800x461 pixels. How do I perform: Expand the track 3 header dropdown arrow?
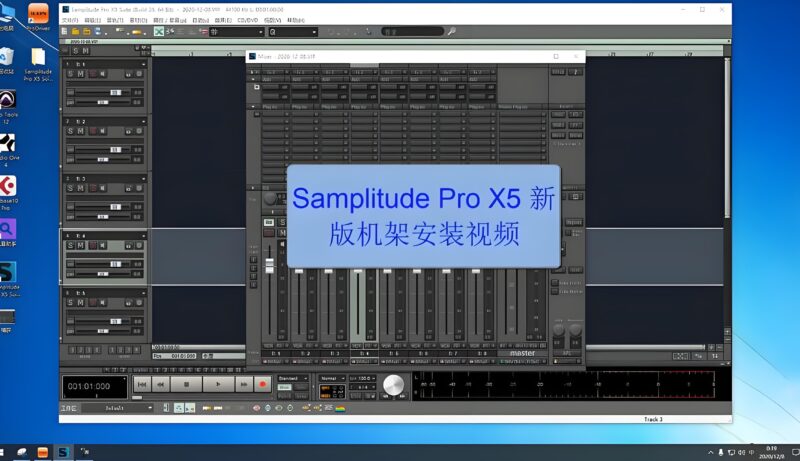[x=144, y=178]
